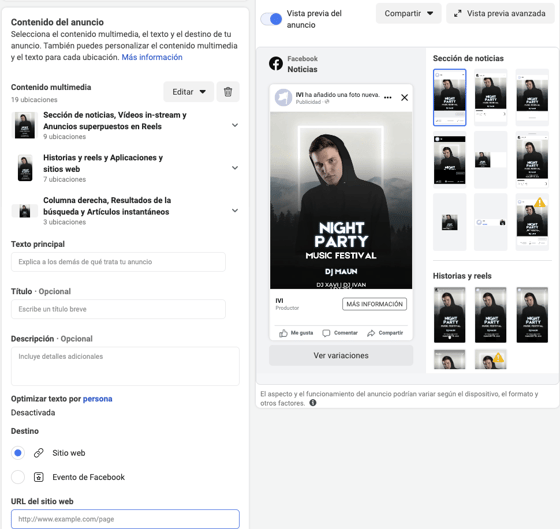Delete multimedia content with trash icon

point(228,92)
